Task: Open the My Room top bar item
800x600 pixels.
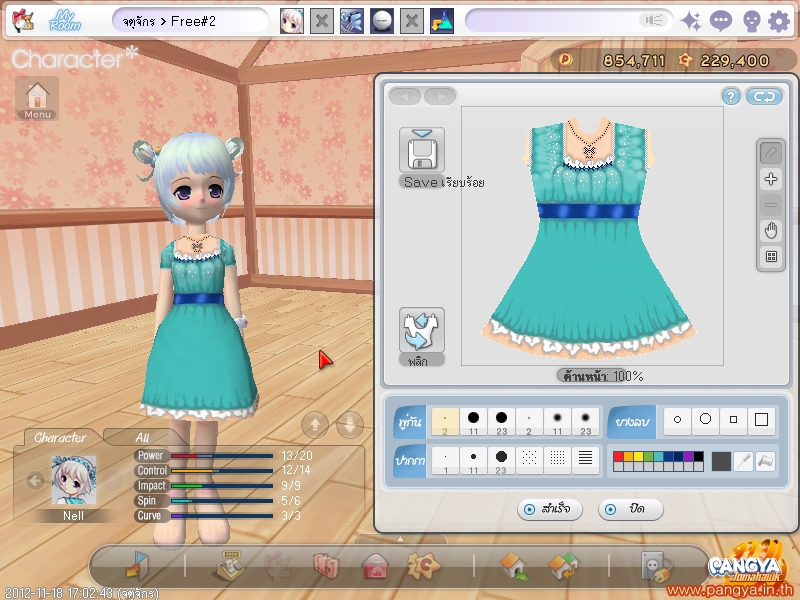Action: [65, 21]
